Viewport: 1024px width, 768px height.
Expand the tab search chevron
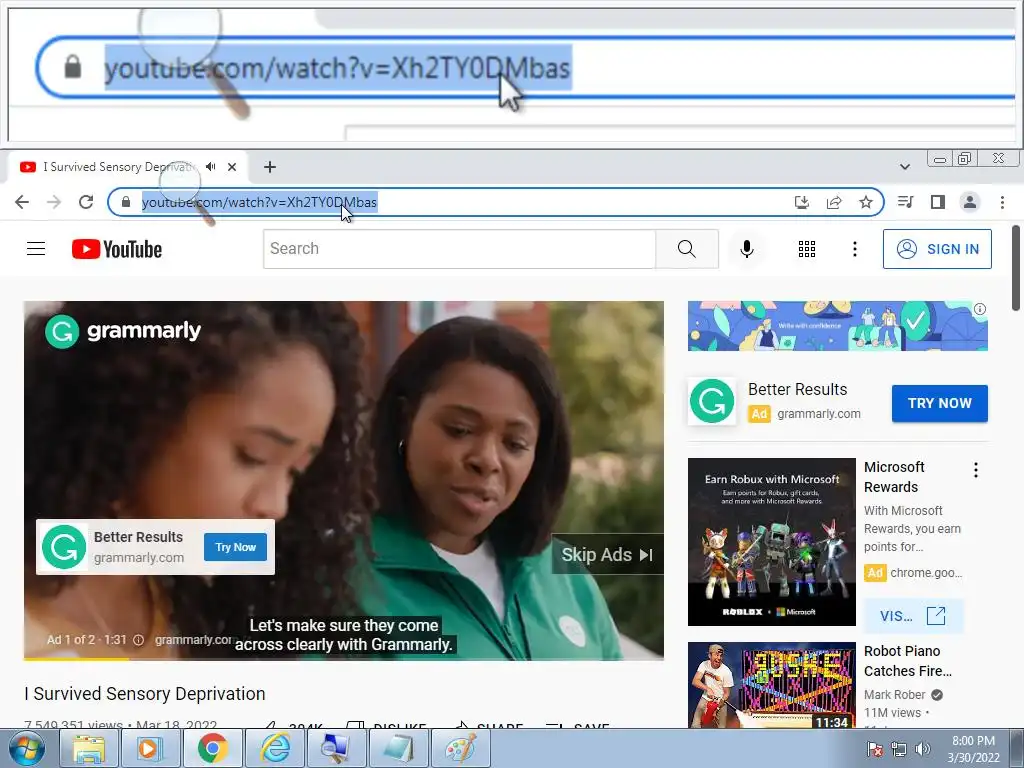905,167
